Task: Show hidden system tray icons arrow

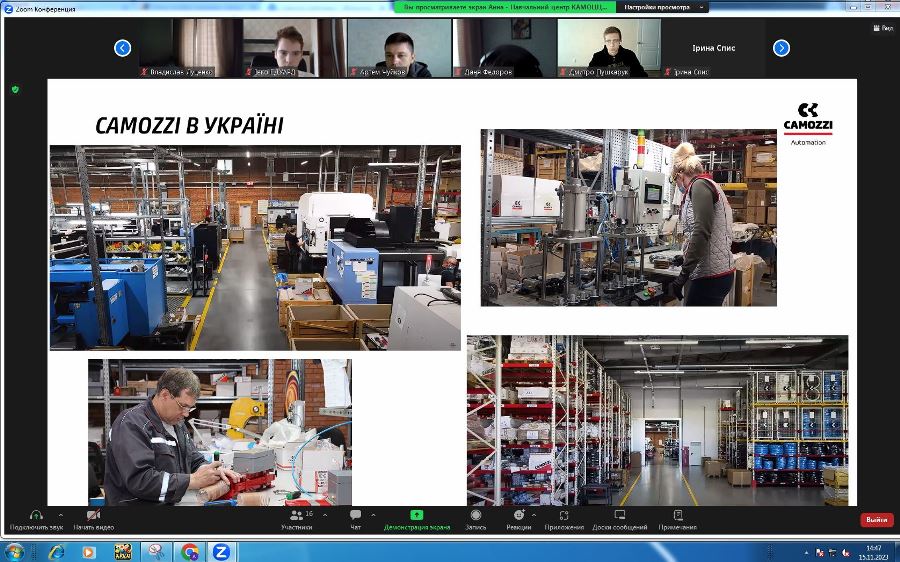Action: coord(806,552)
